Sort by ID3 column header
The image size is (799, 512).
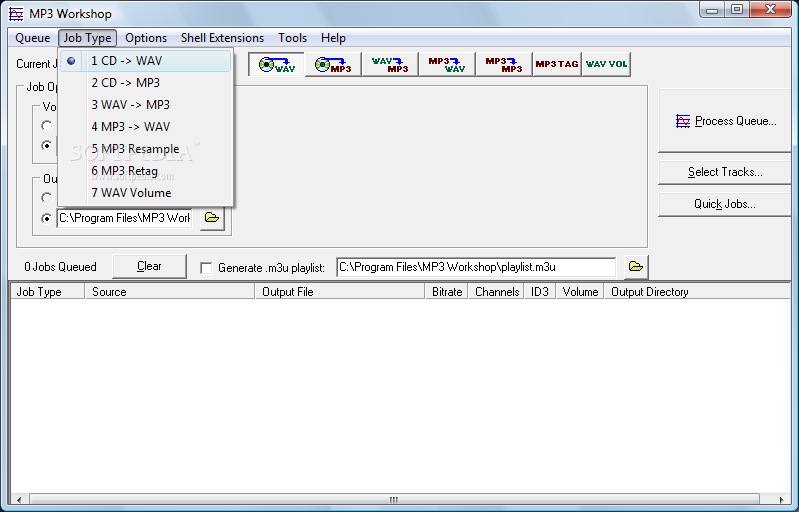pos(540,292)
